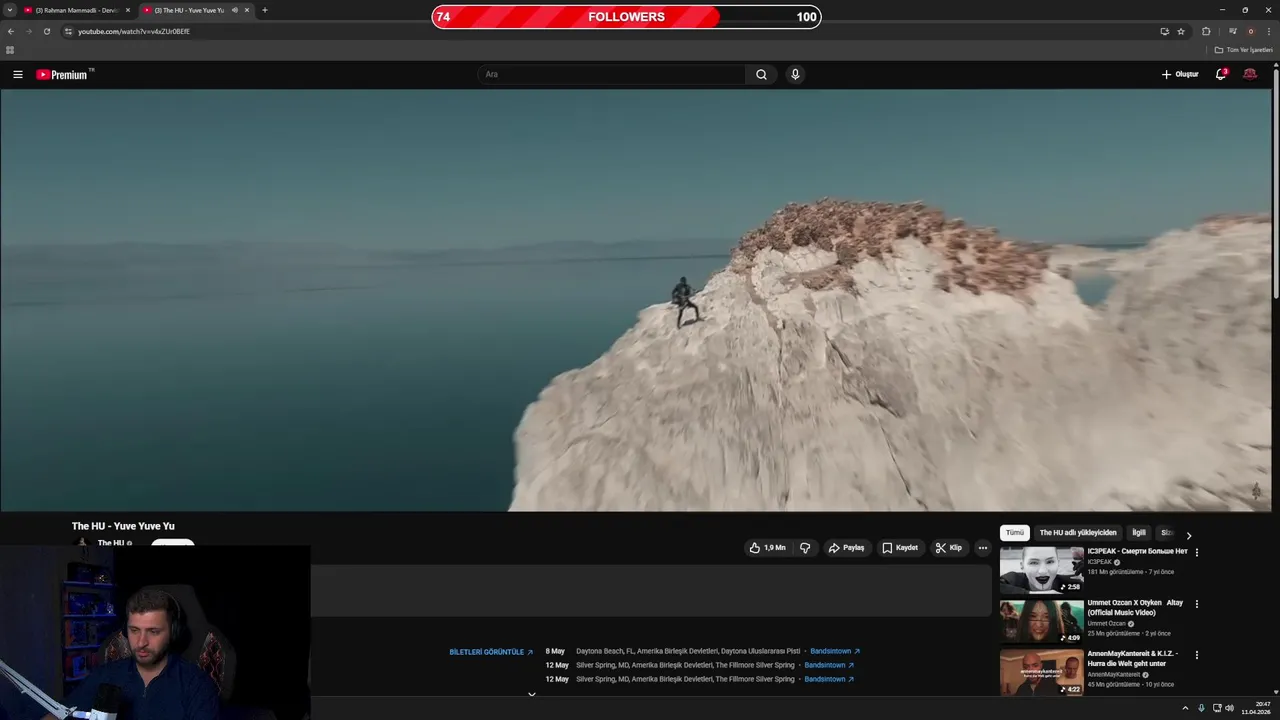Click the install/cast icon in address bar
The width and height of the screenshot is (1280, 720).
coord(1164,31)
